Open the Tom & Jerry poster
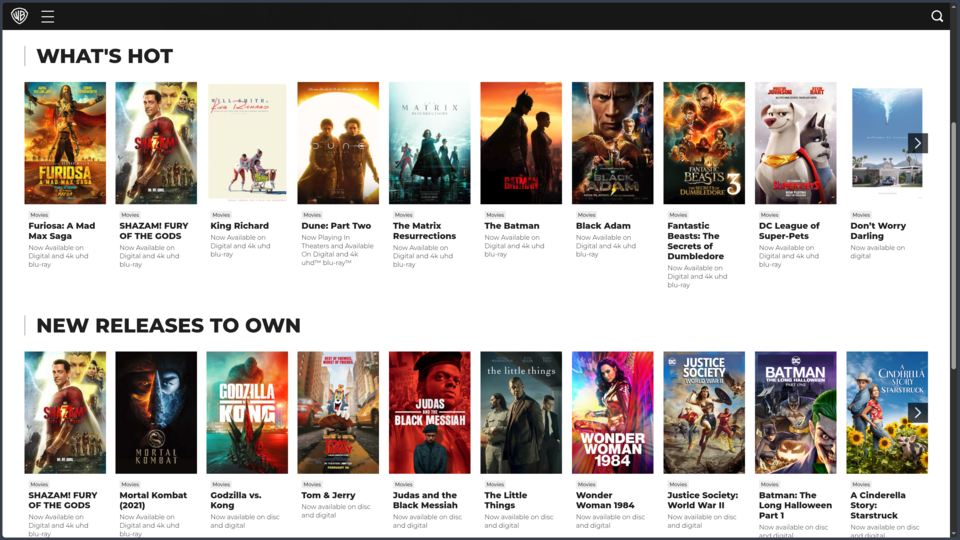The width and height of the screenshot is (960, 540). click(338, 413)
